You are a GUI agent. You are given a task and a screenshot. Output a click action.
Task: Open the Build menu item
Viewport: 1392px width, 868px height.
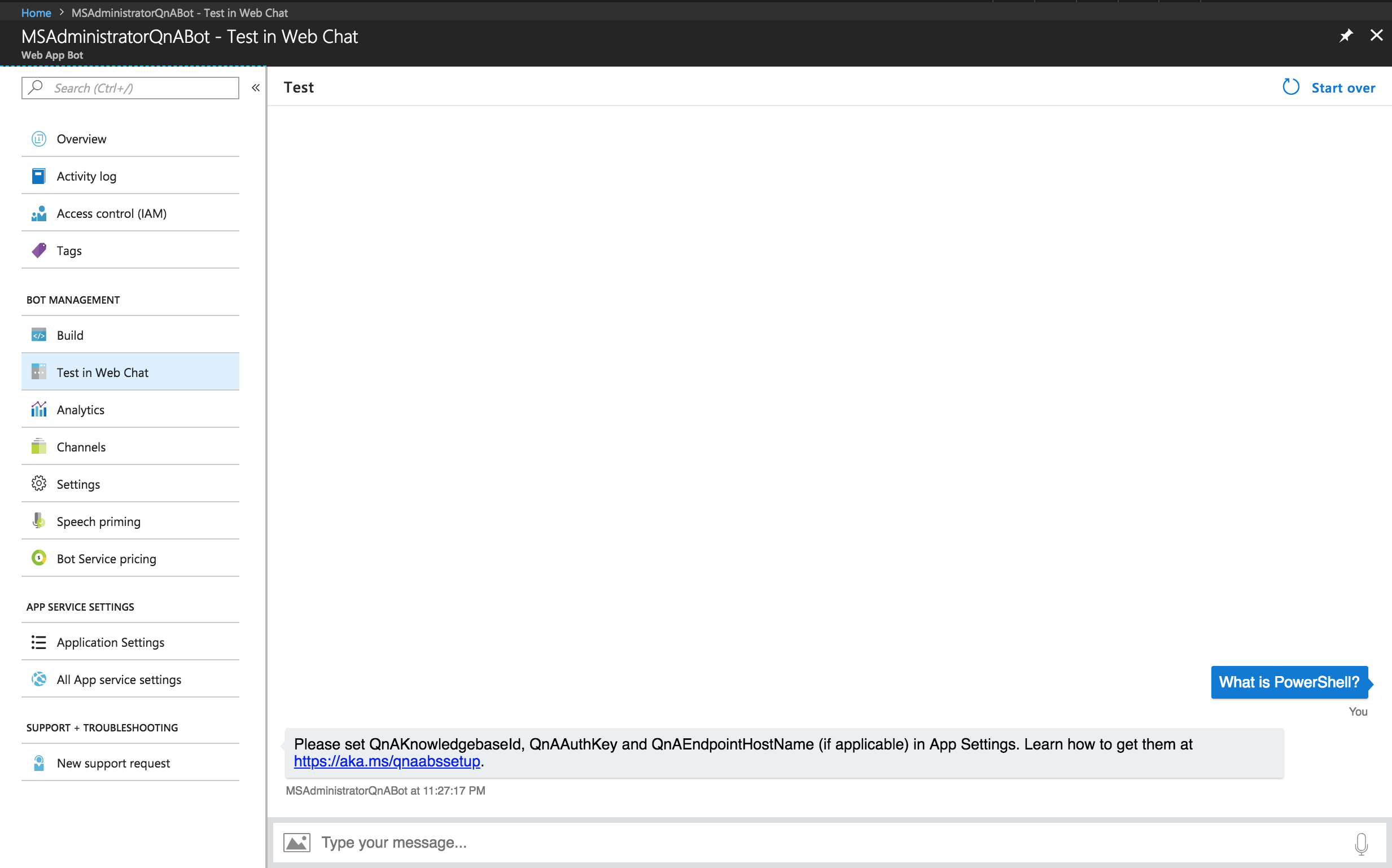130,335
